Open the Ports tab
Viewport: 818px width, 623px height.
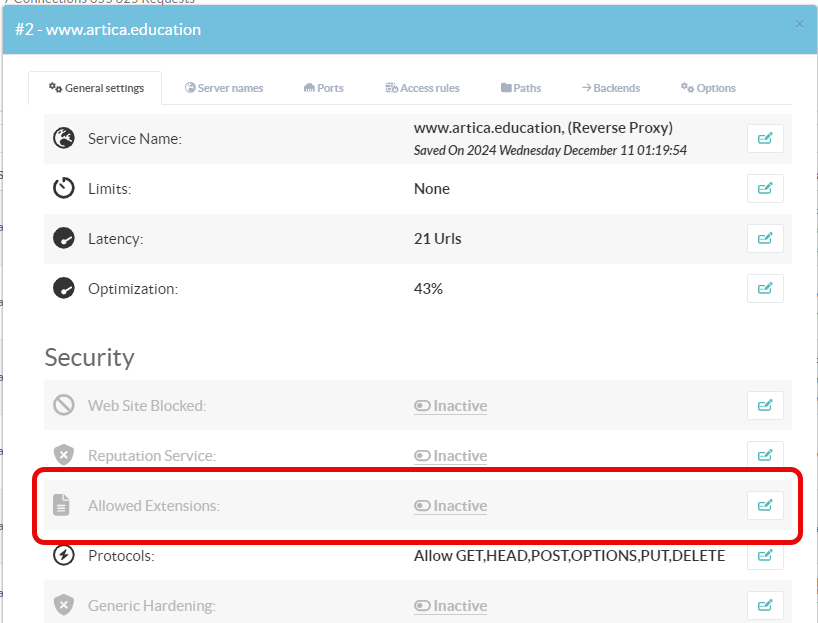point(323,88)
